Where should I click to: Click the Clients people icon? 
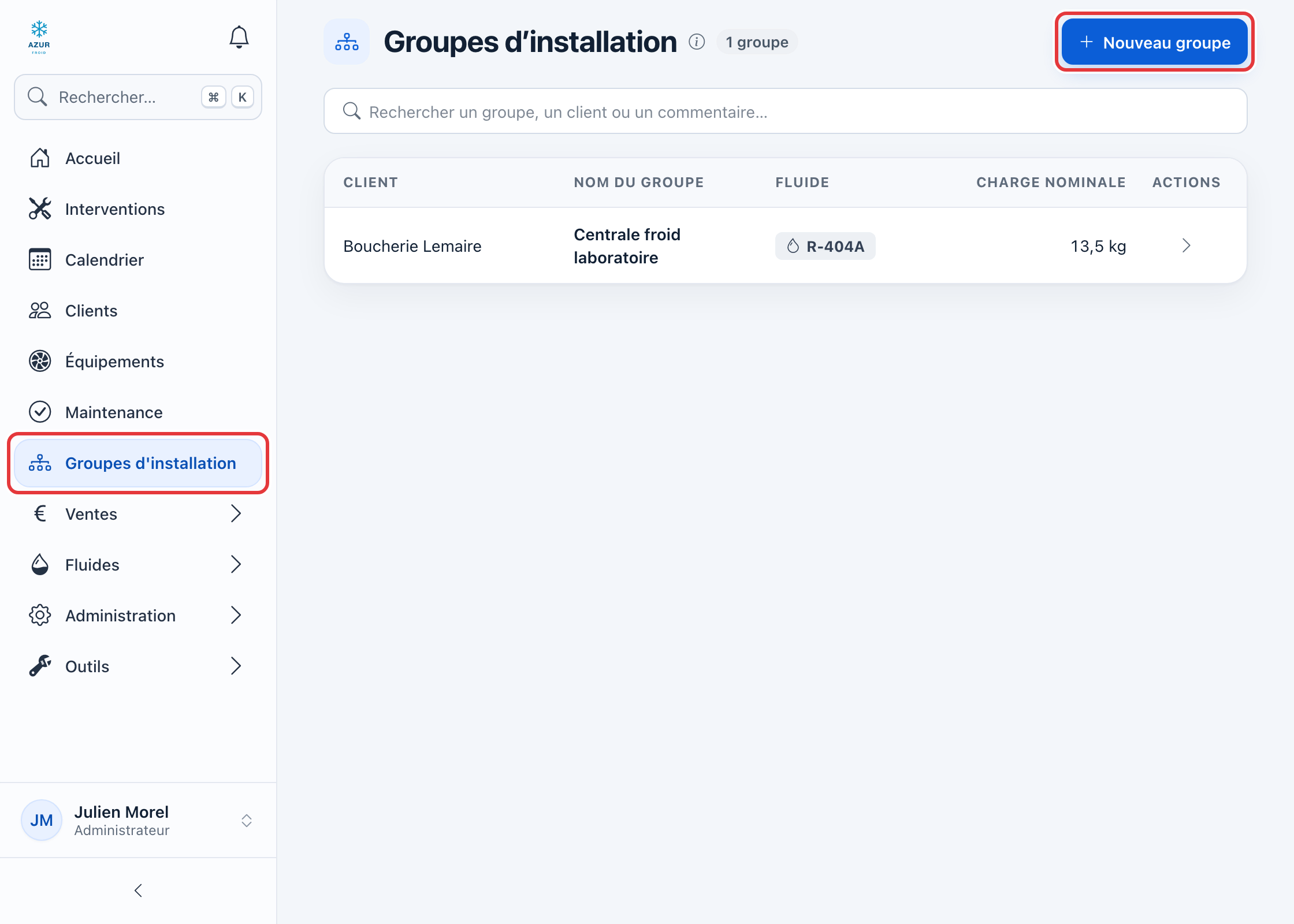40,310
